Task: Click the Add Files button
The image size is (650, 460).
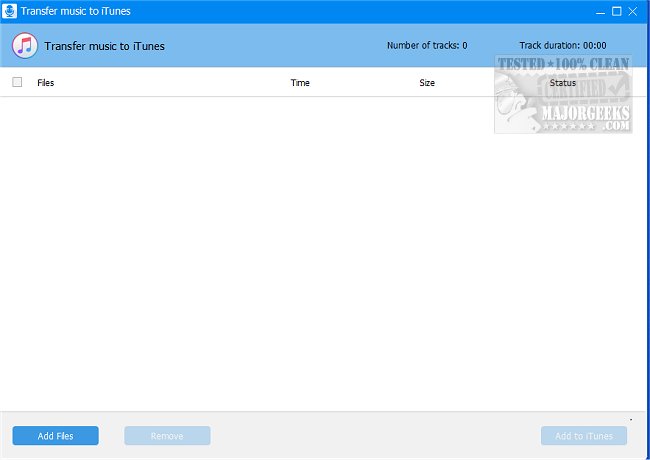Action: coord(56,436)
